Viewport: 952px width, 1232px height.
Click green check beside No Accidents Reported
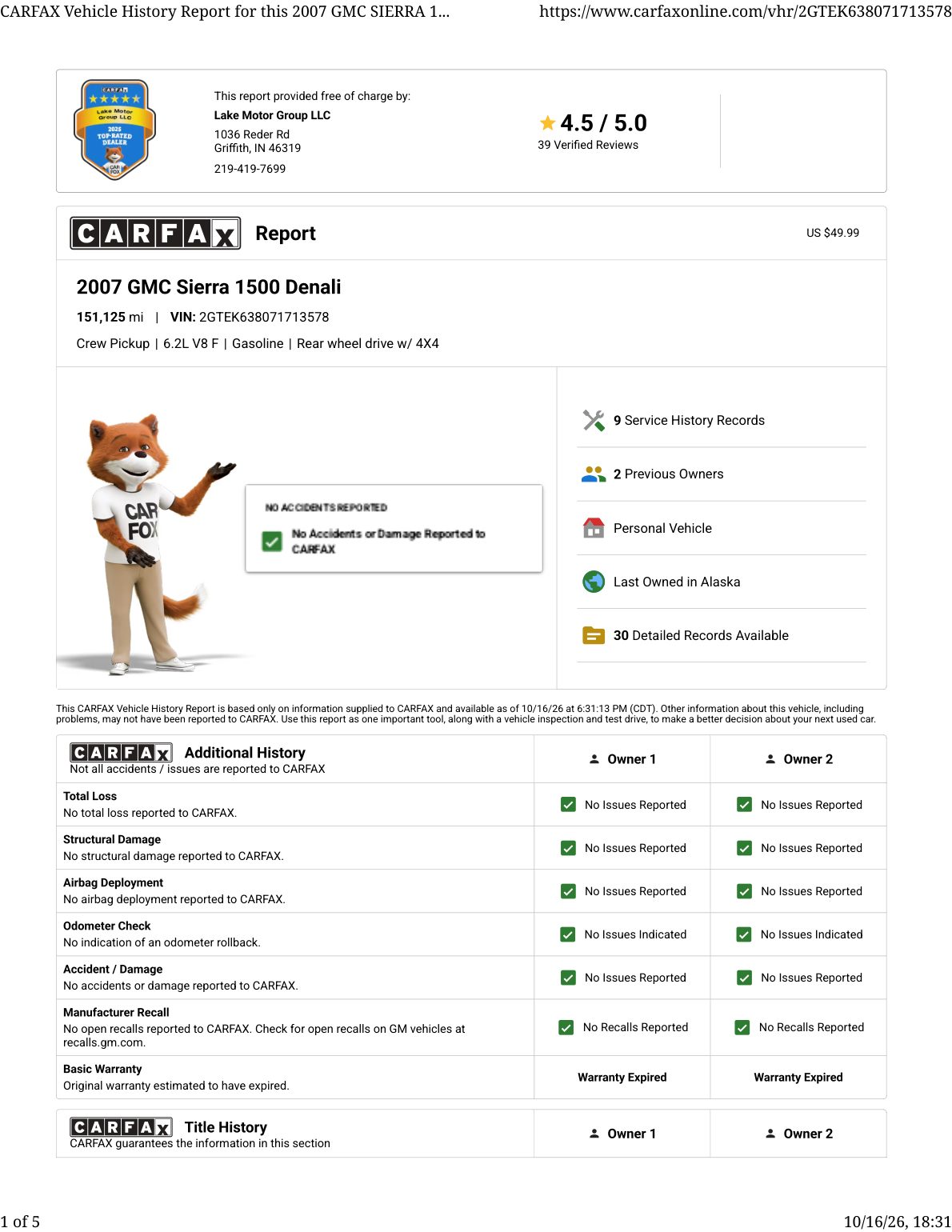[272, 542]
